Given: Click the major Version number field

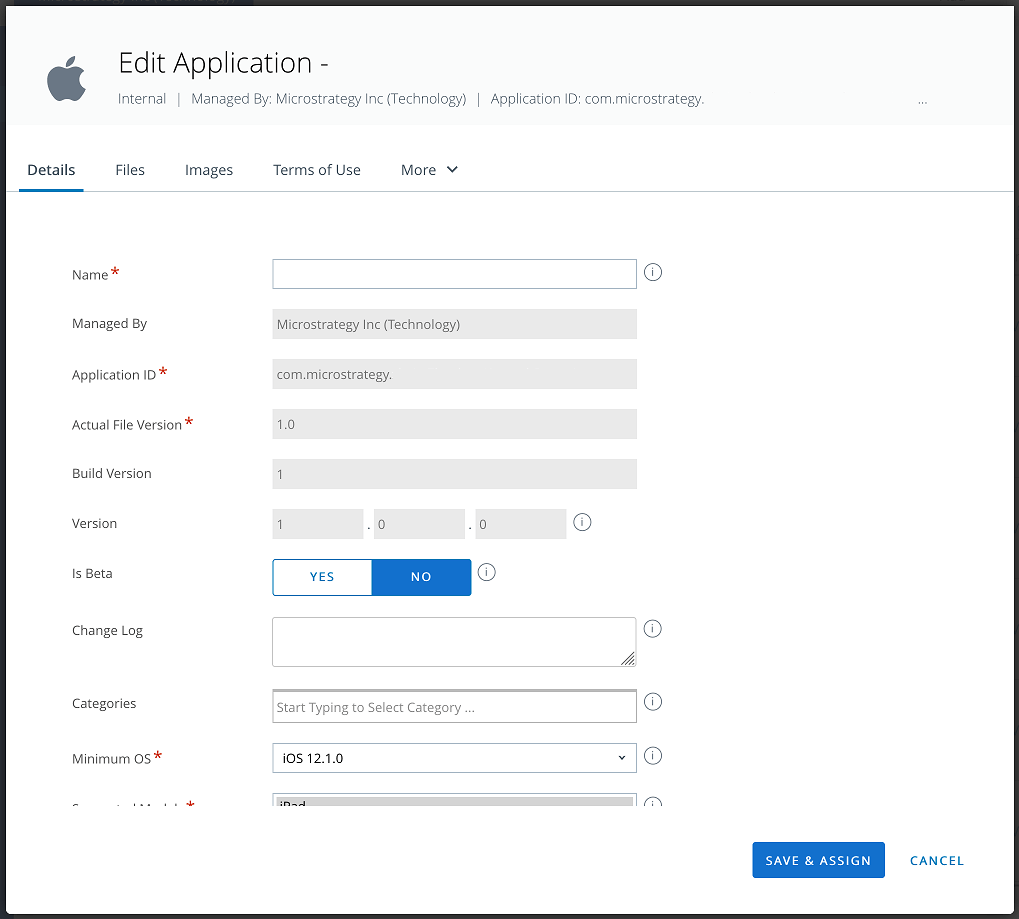Looking at the screenshot, I should click(x=318, y=524).
